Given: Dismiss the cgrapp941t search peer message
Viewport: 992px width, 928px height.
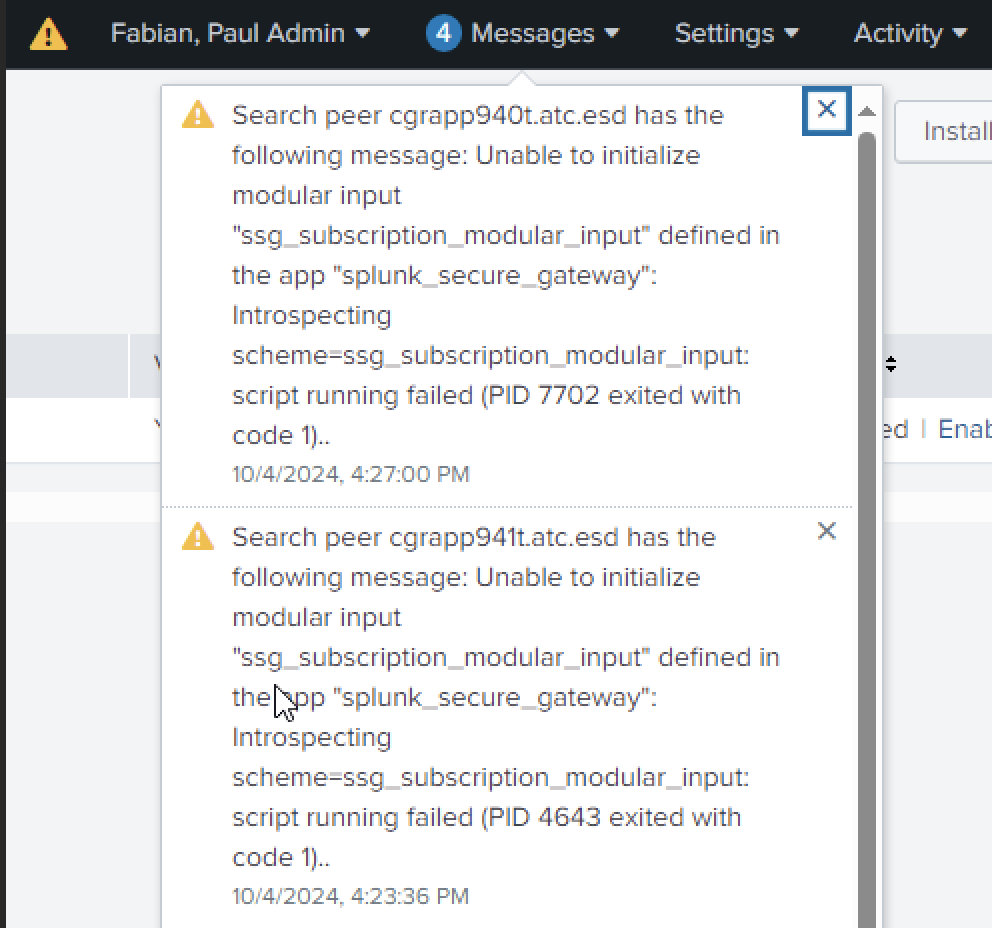Looking at the screenshot, I should pos(826,531).
